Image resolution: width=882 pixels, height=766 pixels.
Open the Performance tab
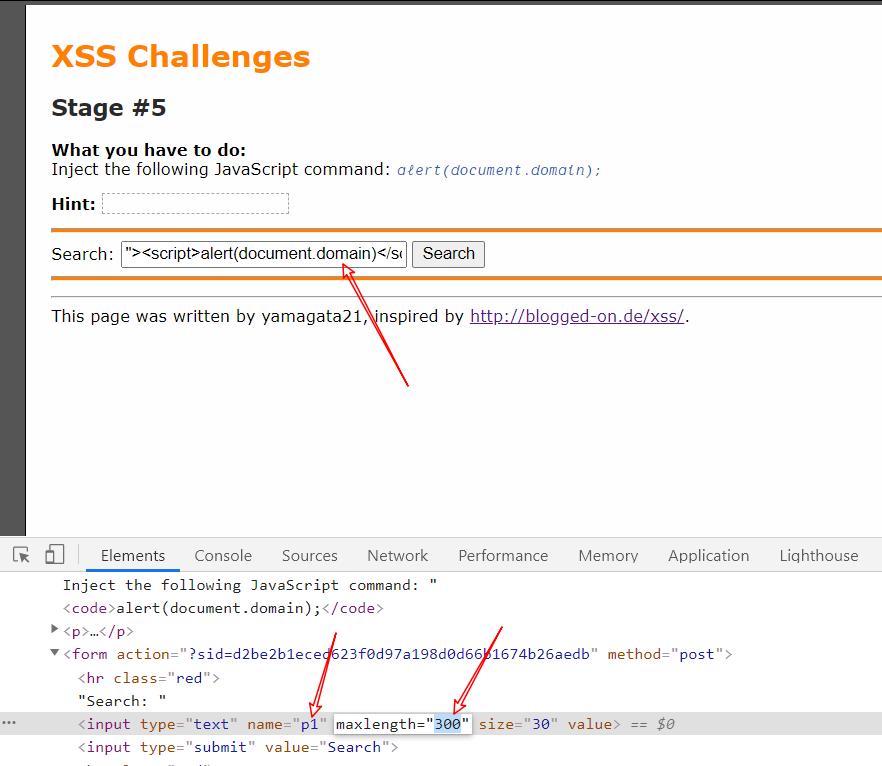503,556
